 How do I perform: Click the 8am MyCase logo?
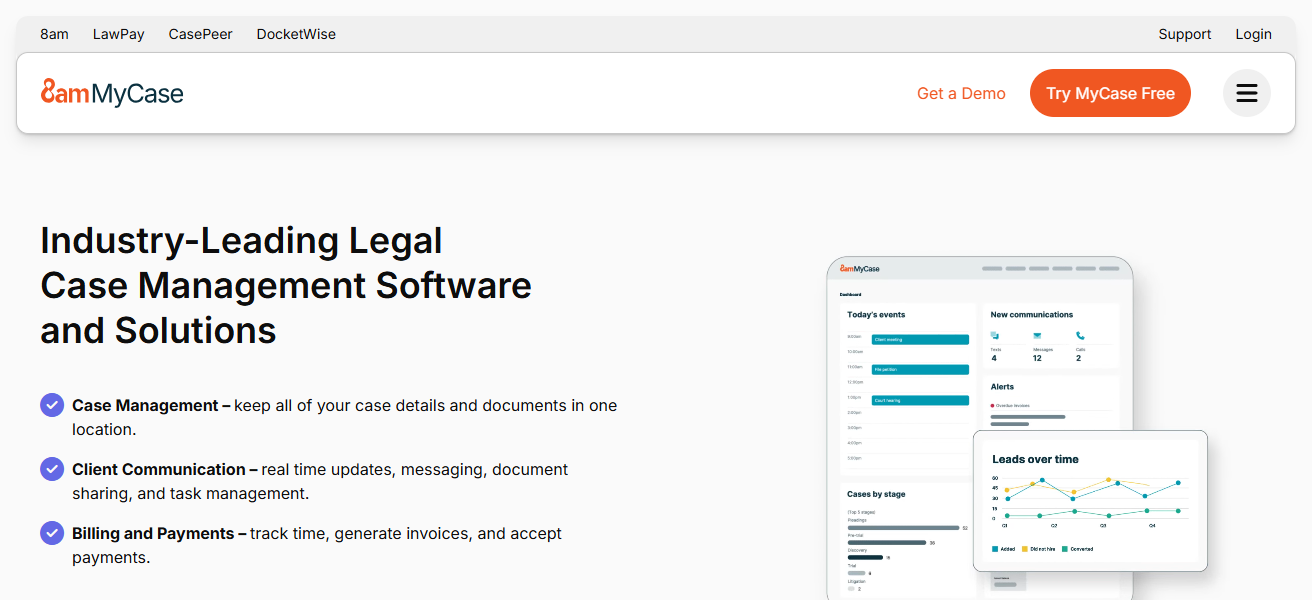(x=112, y=93)
